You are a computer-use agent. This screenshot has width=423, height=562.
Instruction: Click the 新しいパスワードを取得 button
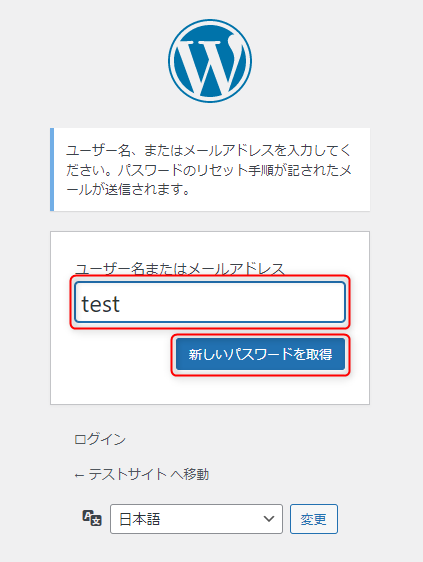point(260,354)
